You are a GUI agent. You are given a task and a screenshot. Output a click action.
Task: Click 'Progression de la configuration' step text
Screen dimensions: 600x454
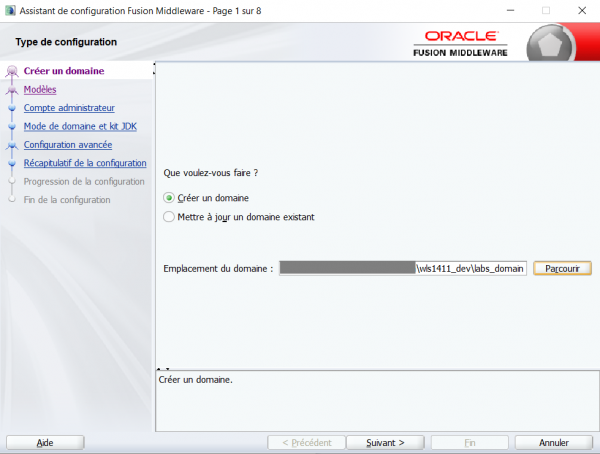[x=84, y=181]
